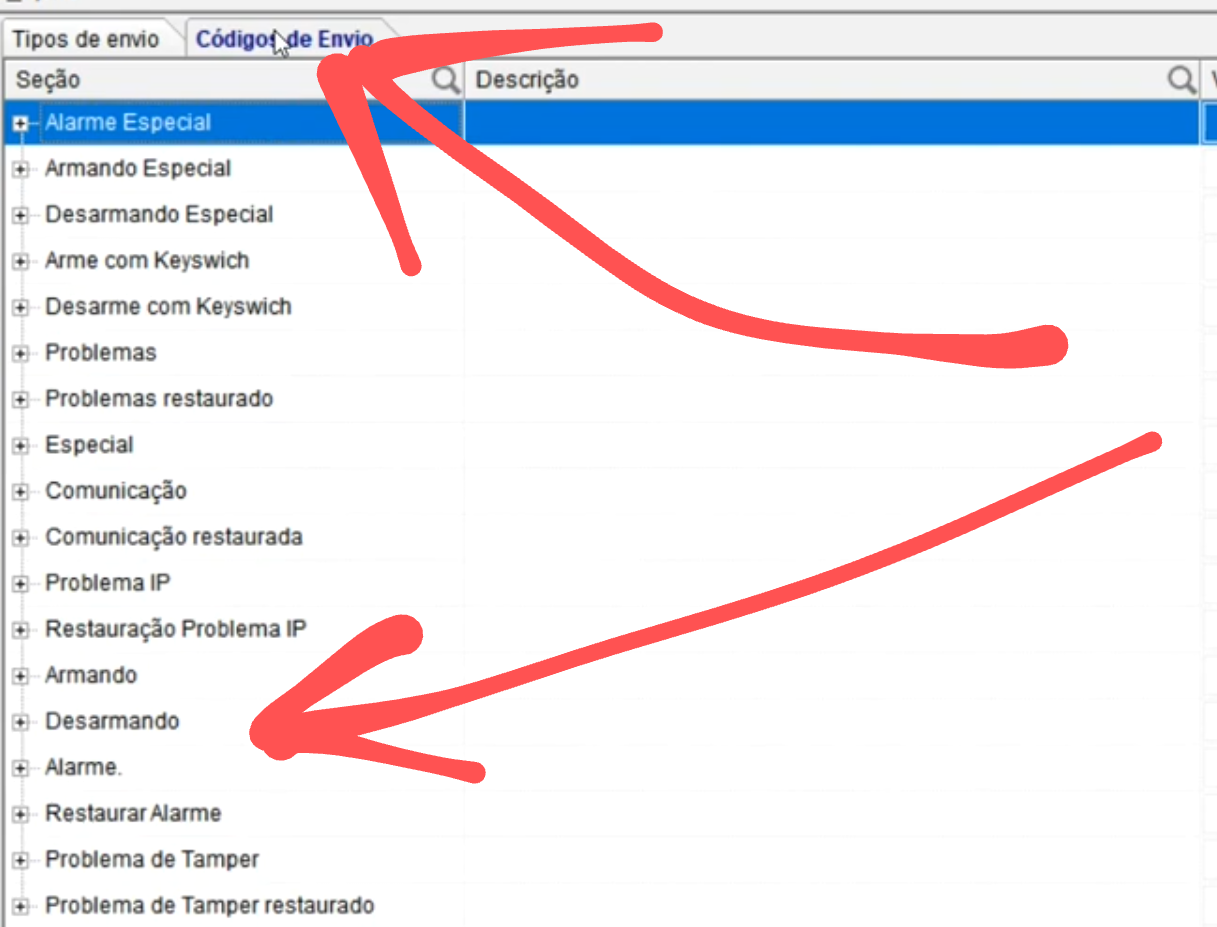Expand the Problema IP node
This screenshot has height=927, width=1217.
click(x=20, y=583)
